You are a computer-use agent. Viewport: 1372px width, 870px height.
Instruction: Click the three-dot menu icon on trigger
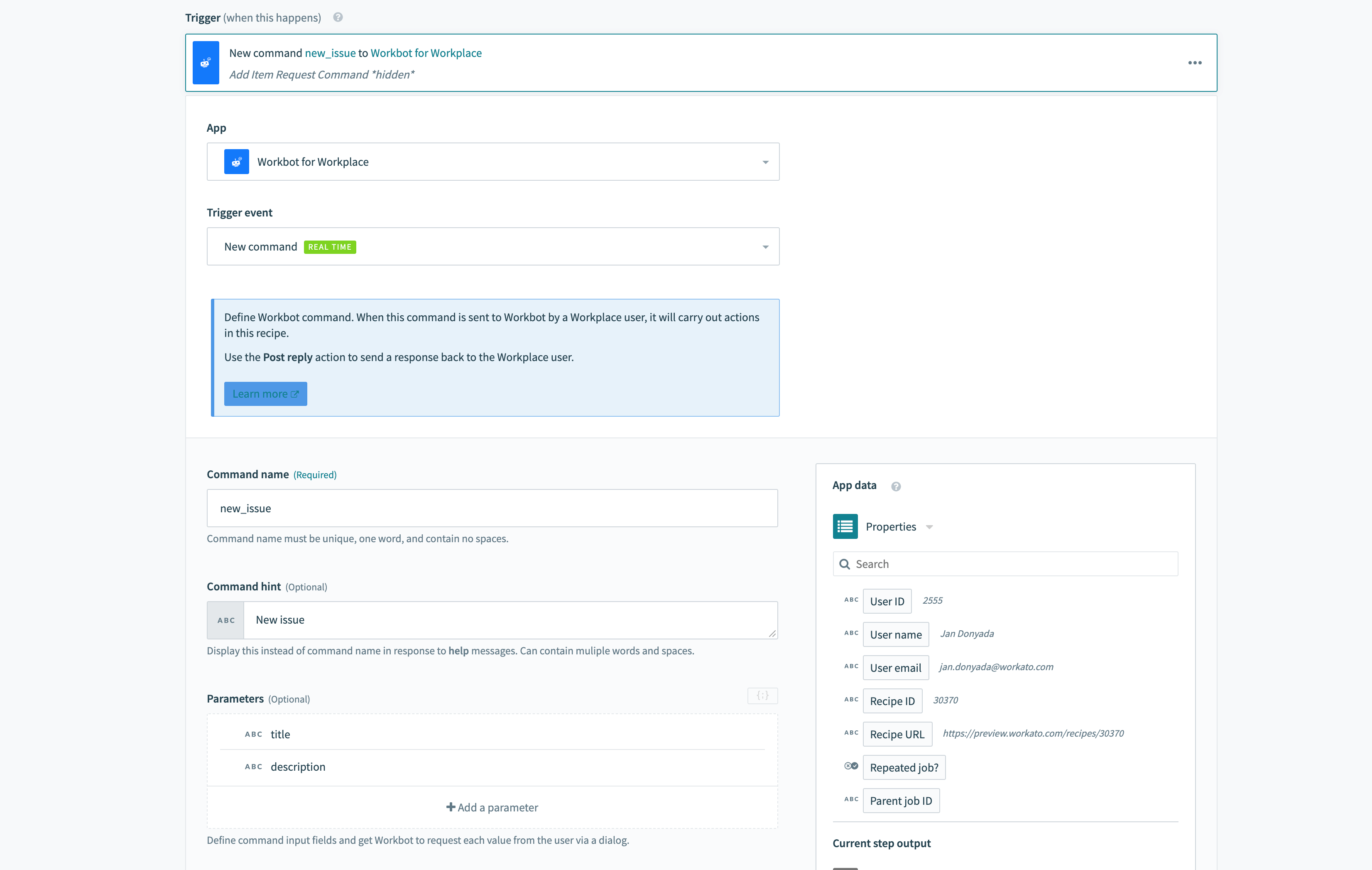[1195, 63]
